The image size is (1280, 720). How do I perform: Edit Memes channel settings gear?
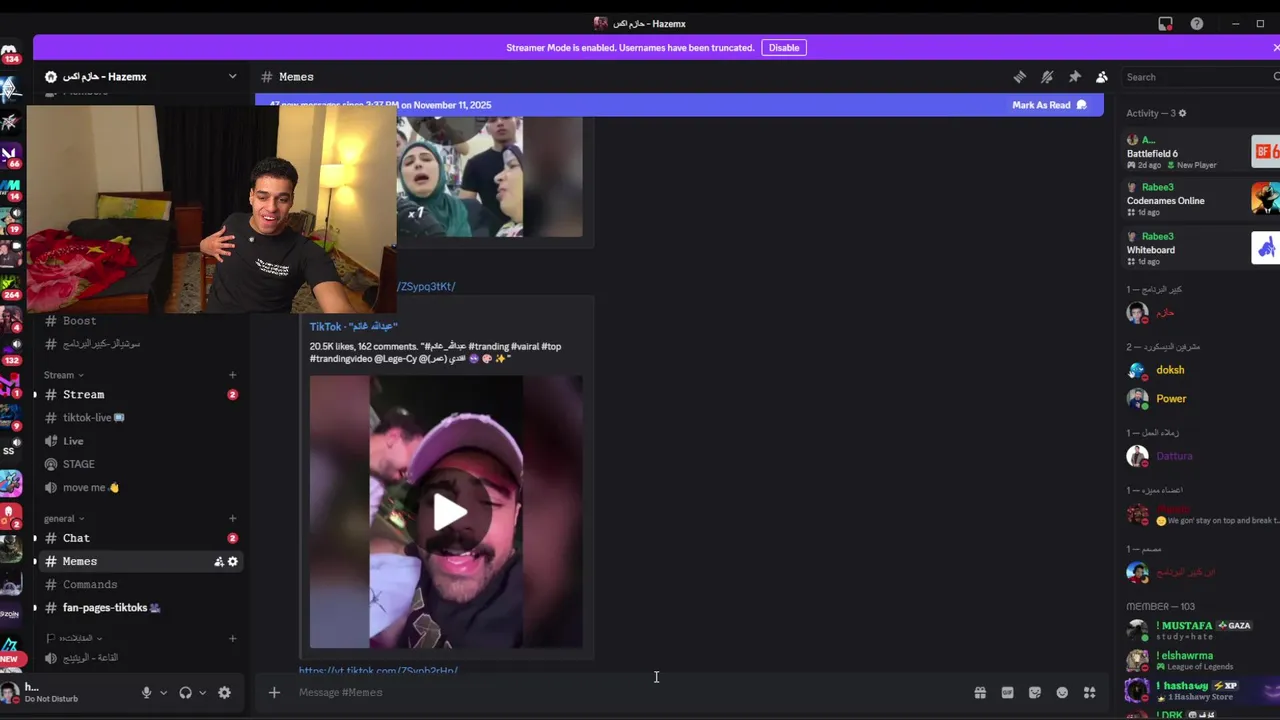point(233,561)
